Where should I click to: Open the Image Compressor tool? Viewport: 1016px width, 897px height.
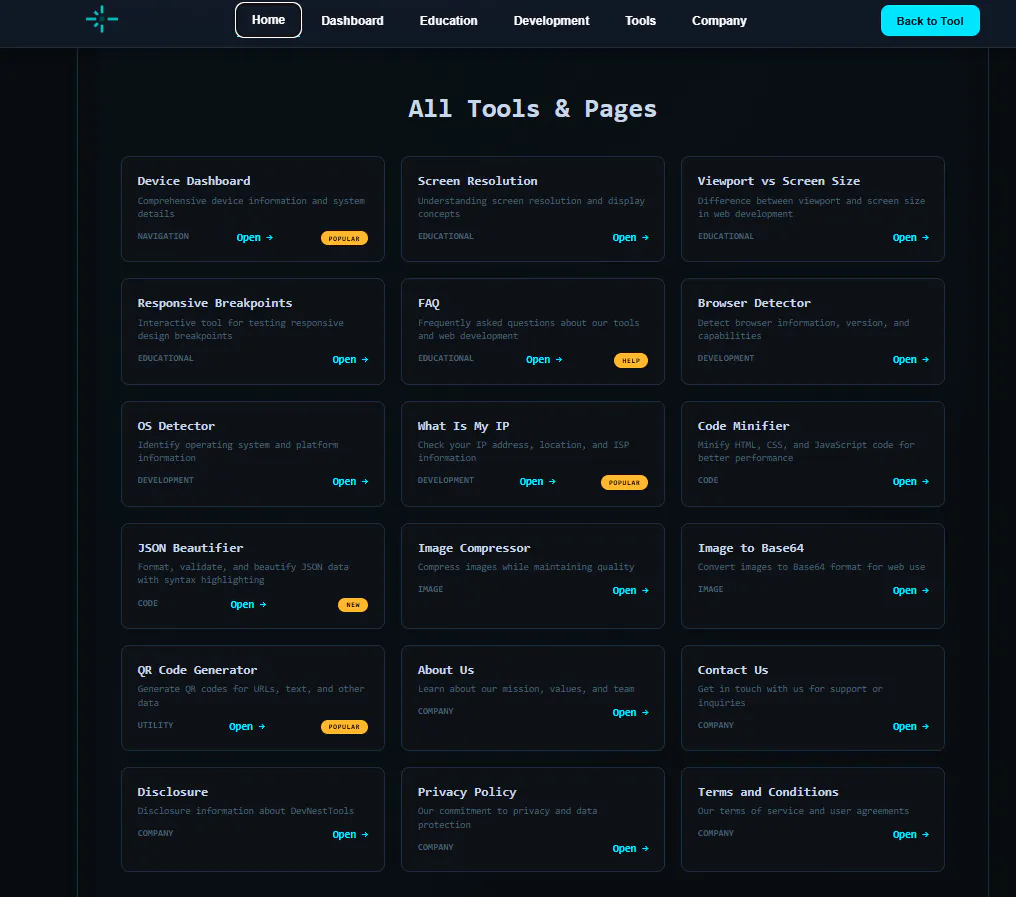coord(630,590)
